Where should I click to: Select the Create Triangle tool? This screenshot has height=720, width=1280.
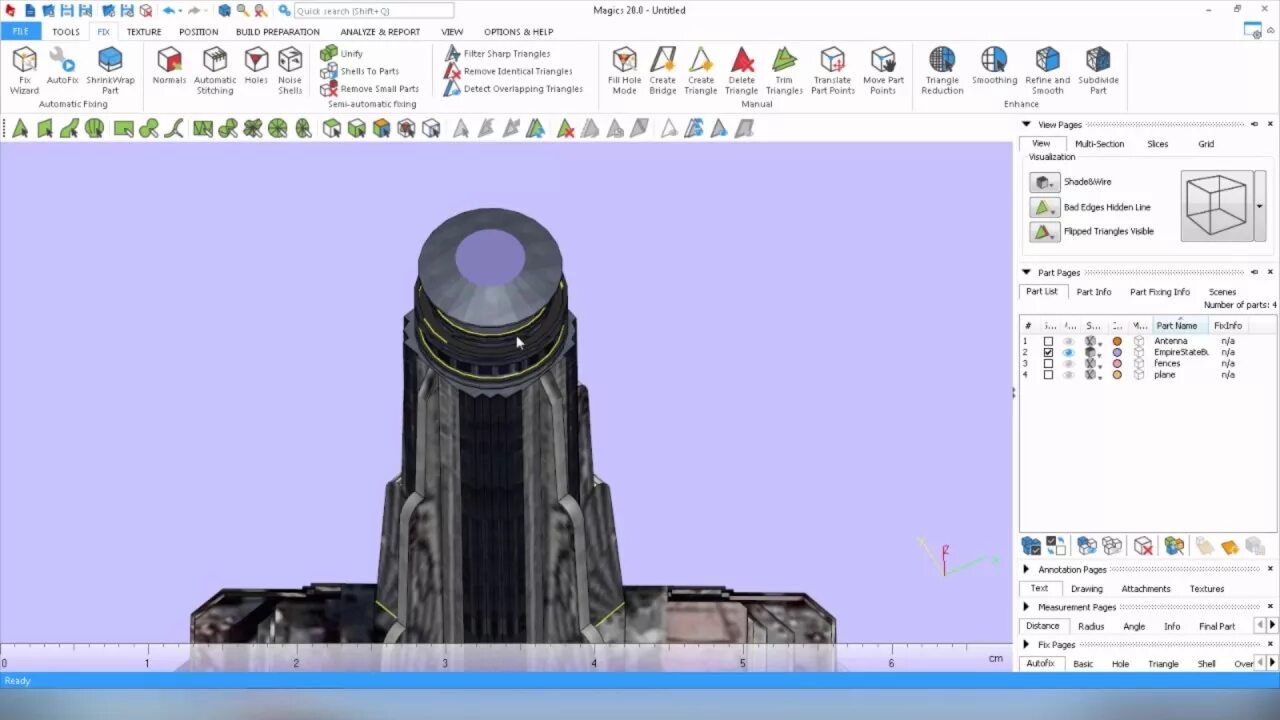[700, 70]
